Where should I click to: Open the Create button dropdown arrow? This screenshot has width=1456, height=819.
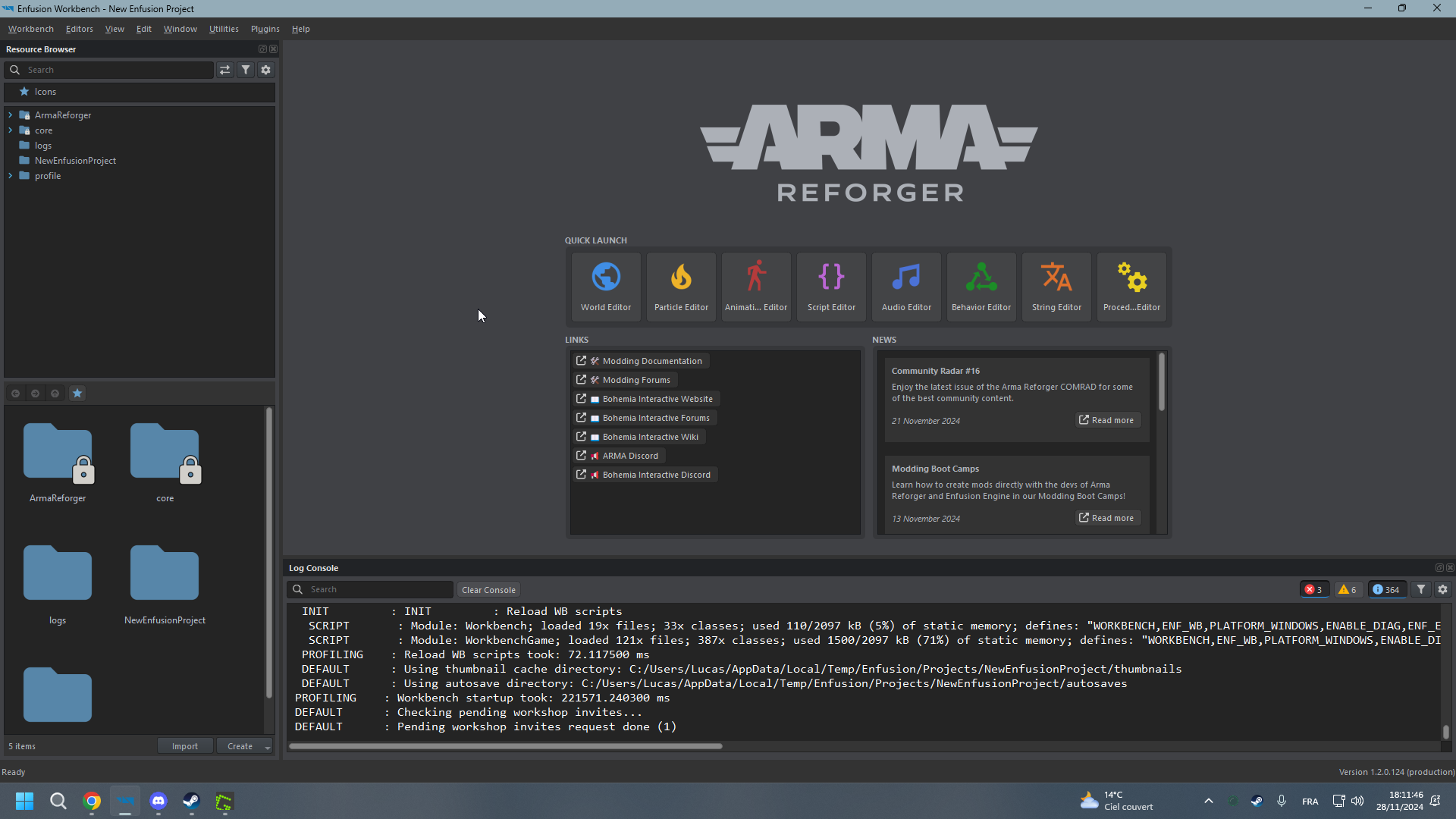coord(268,747)
